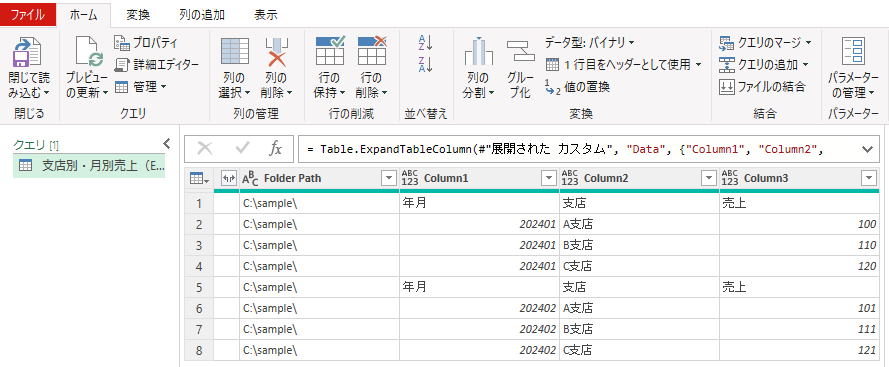Click the 202401 cell in row 2
Screen dimensions: 889x367
pyautogui.click(x=479, y=224)
